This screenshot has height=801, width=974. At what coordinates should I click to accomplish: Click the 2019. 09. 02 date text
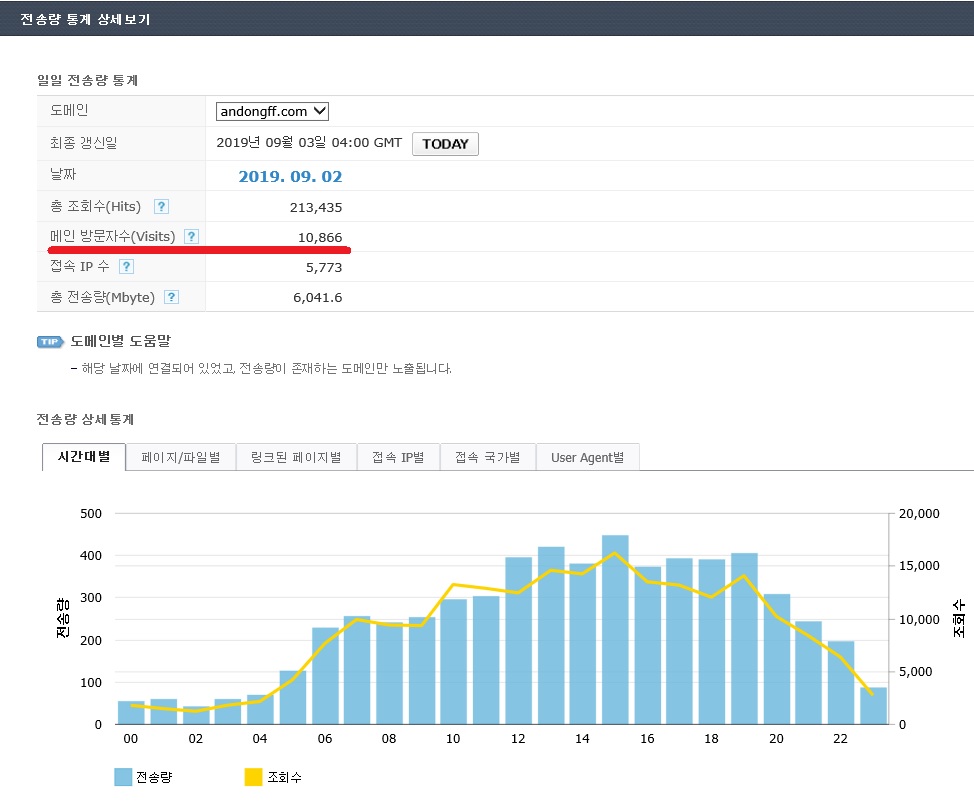point(290,177)
